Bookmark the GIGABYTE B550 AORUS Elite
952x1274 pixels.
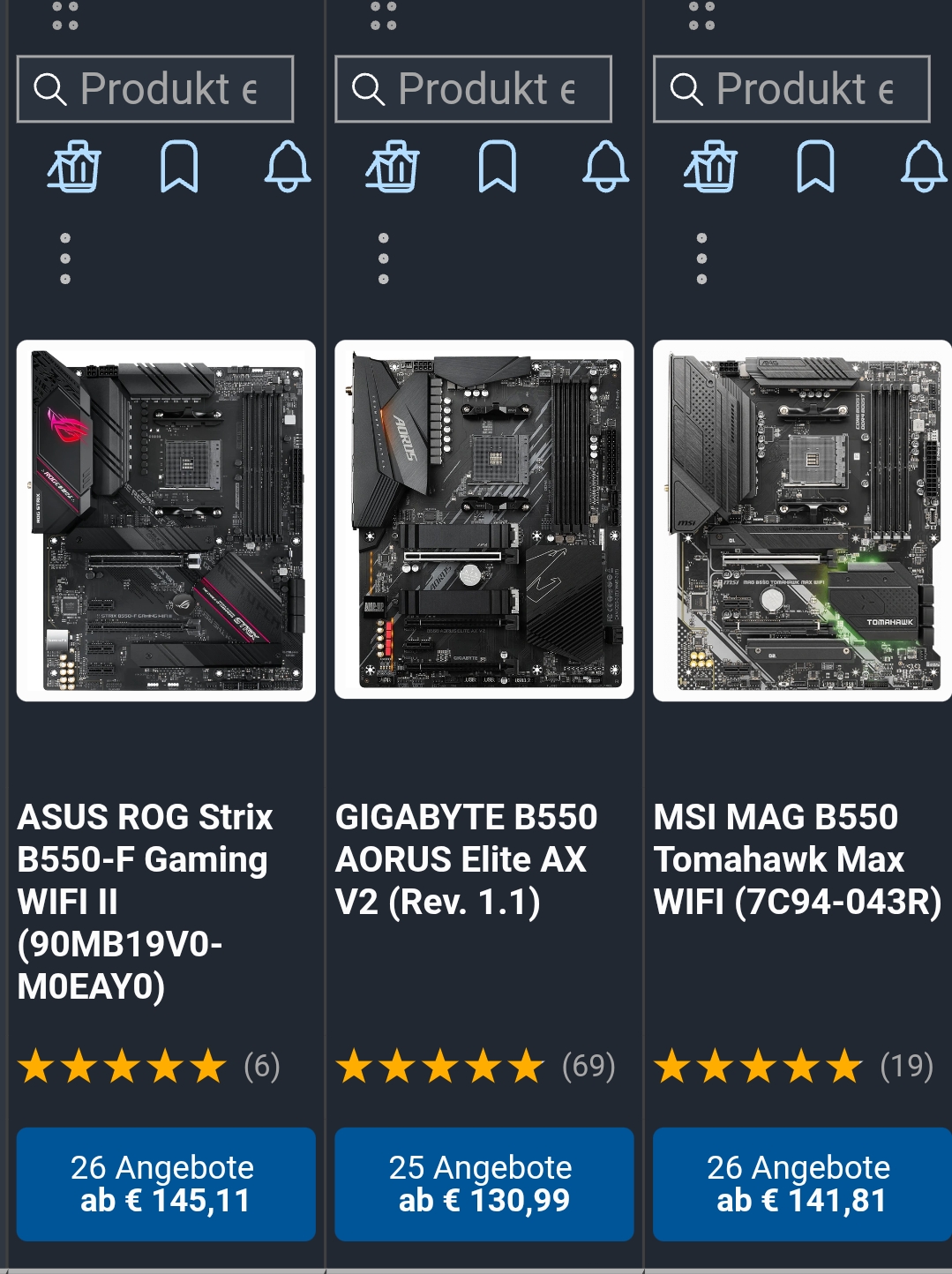click(x=498, y=166)
